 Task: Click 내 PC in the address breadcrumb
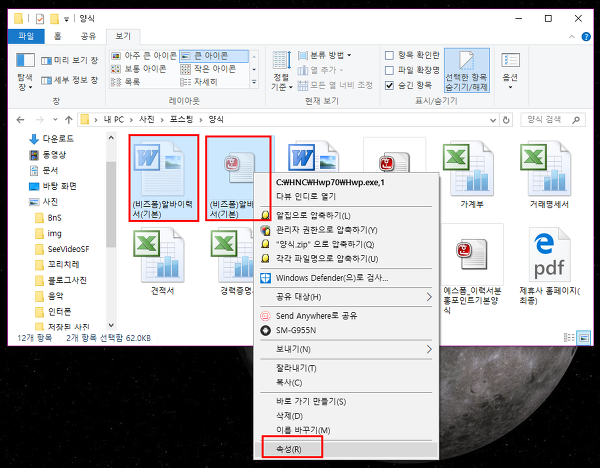pos(114,119)
